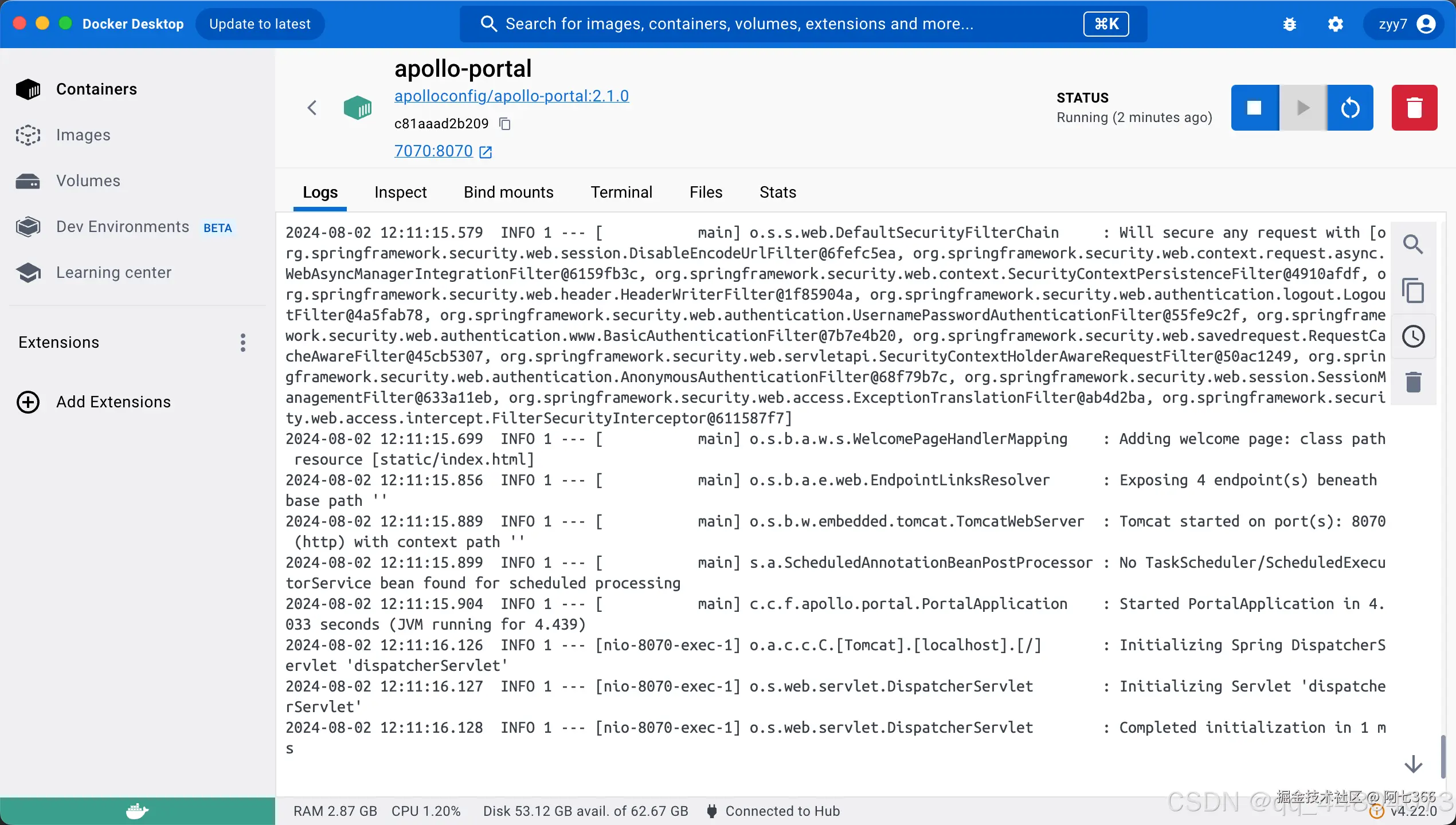Viewport: 1456px width, 825px height.
Task: Open apolloconfig/apollo-portal:2.1.0 image link
Action: point(511,96)
